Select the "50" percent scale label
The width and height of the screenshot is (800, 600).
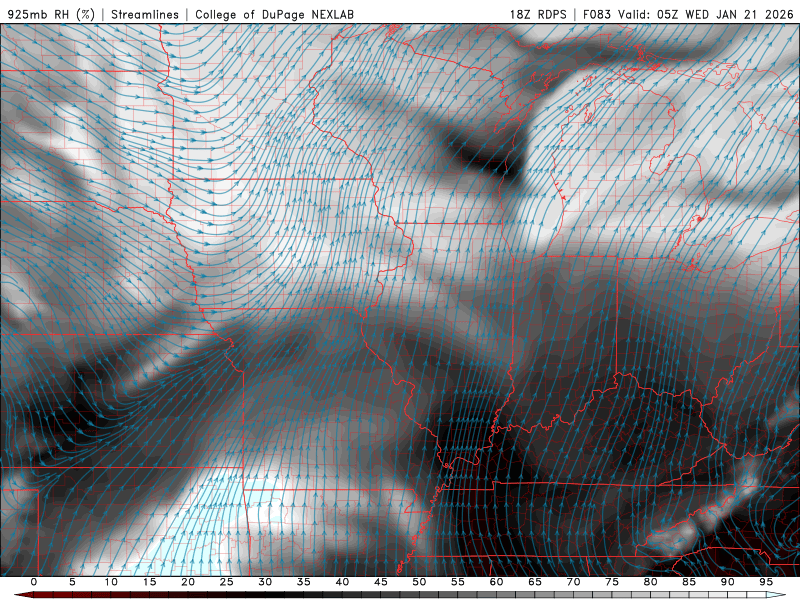[419, 582]
